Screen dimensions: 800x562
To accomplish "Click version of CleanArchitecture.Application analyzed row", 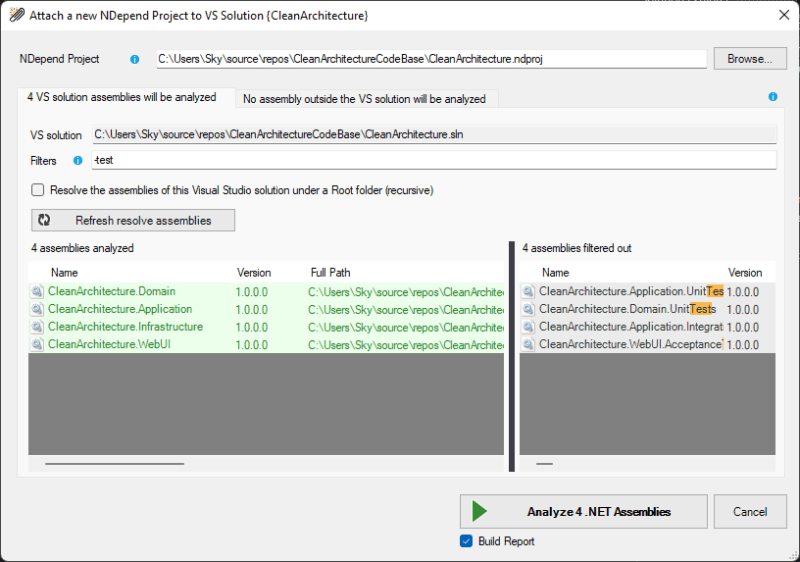I will 252,310.
